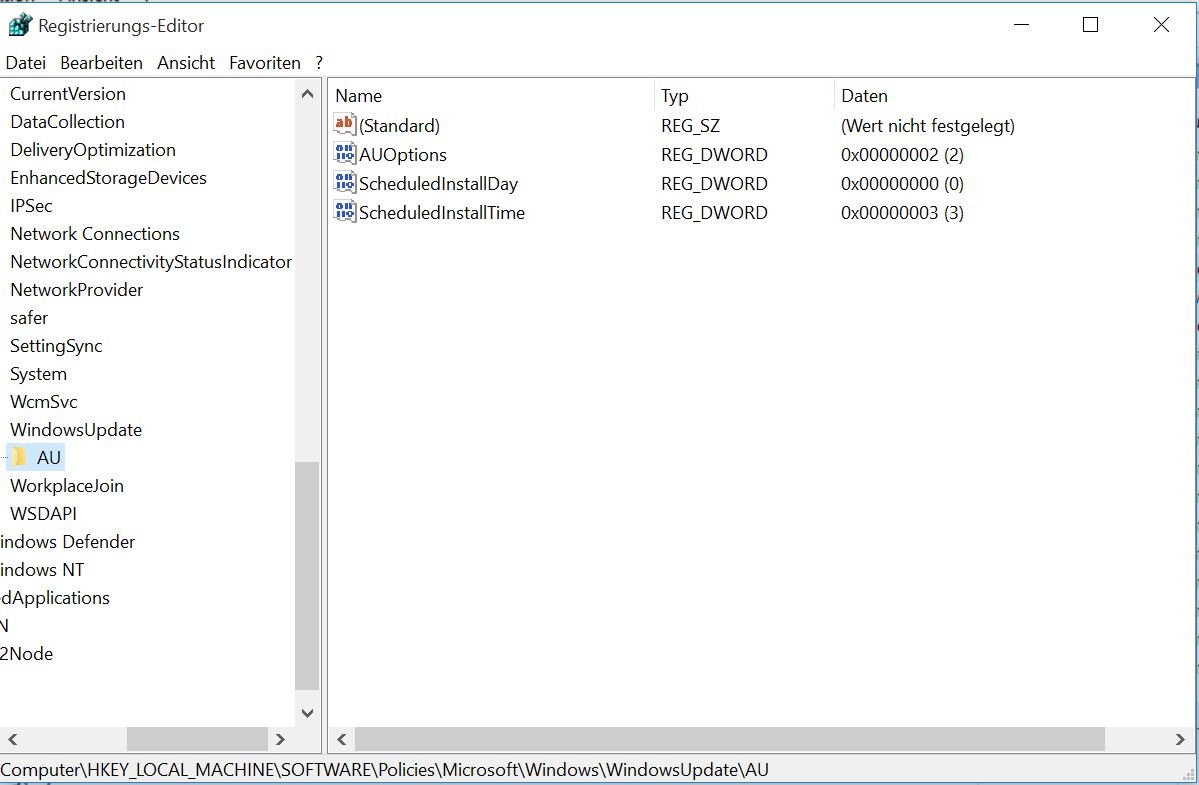Viewport: 1199px width, 785px height.
Task: Click the (Standard) string value icon
Action: [x=345, y=125]
